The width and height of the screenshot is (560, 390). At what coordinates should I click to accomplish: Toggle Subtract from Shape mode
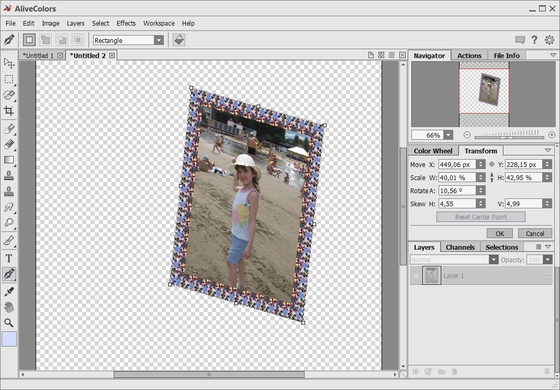point(62,40)
